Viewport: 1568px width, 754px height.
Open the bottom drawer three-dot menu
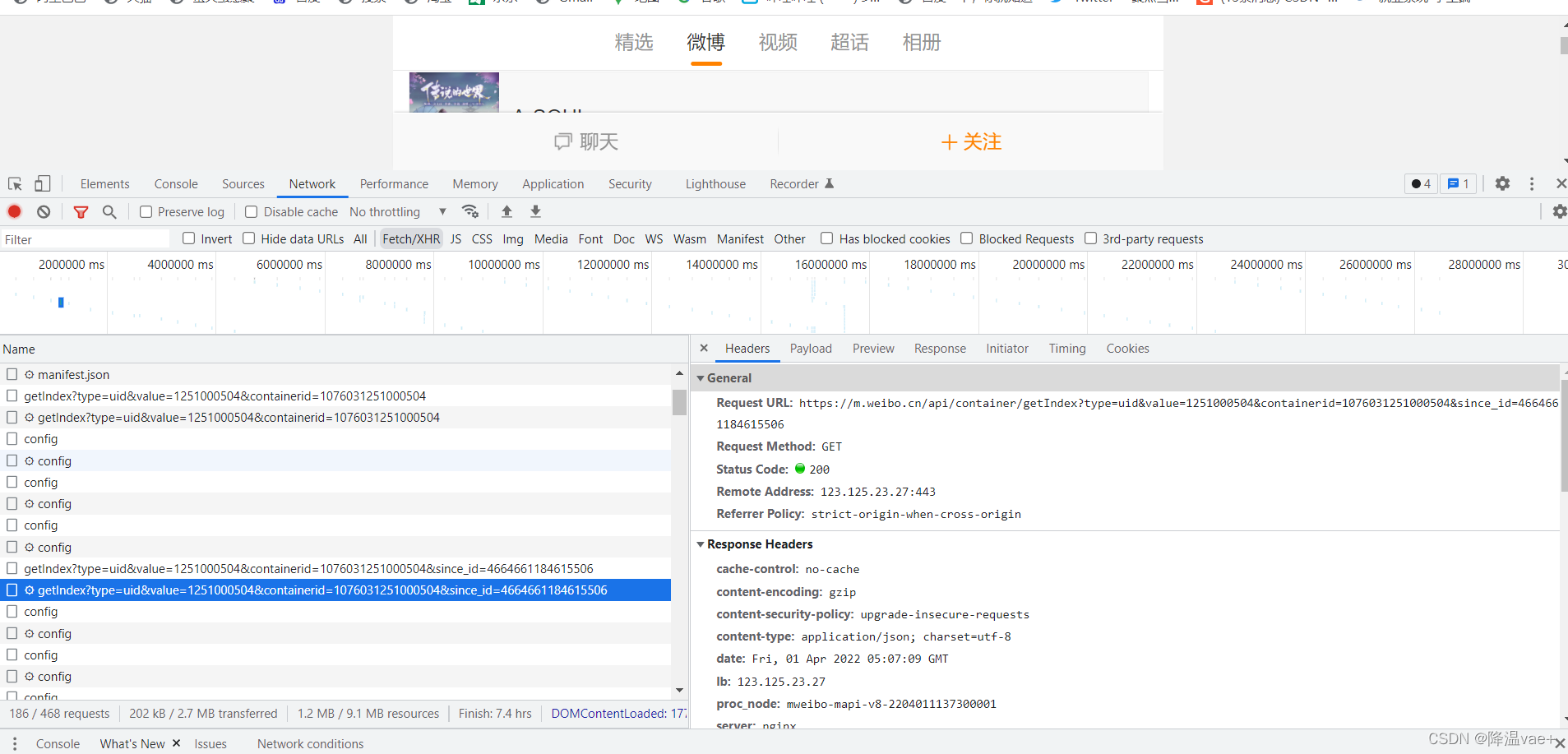(15, 743)
